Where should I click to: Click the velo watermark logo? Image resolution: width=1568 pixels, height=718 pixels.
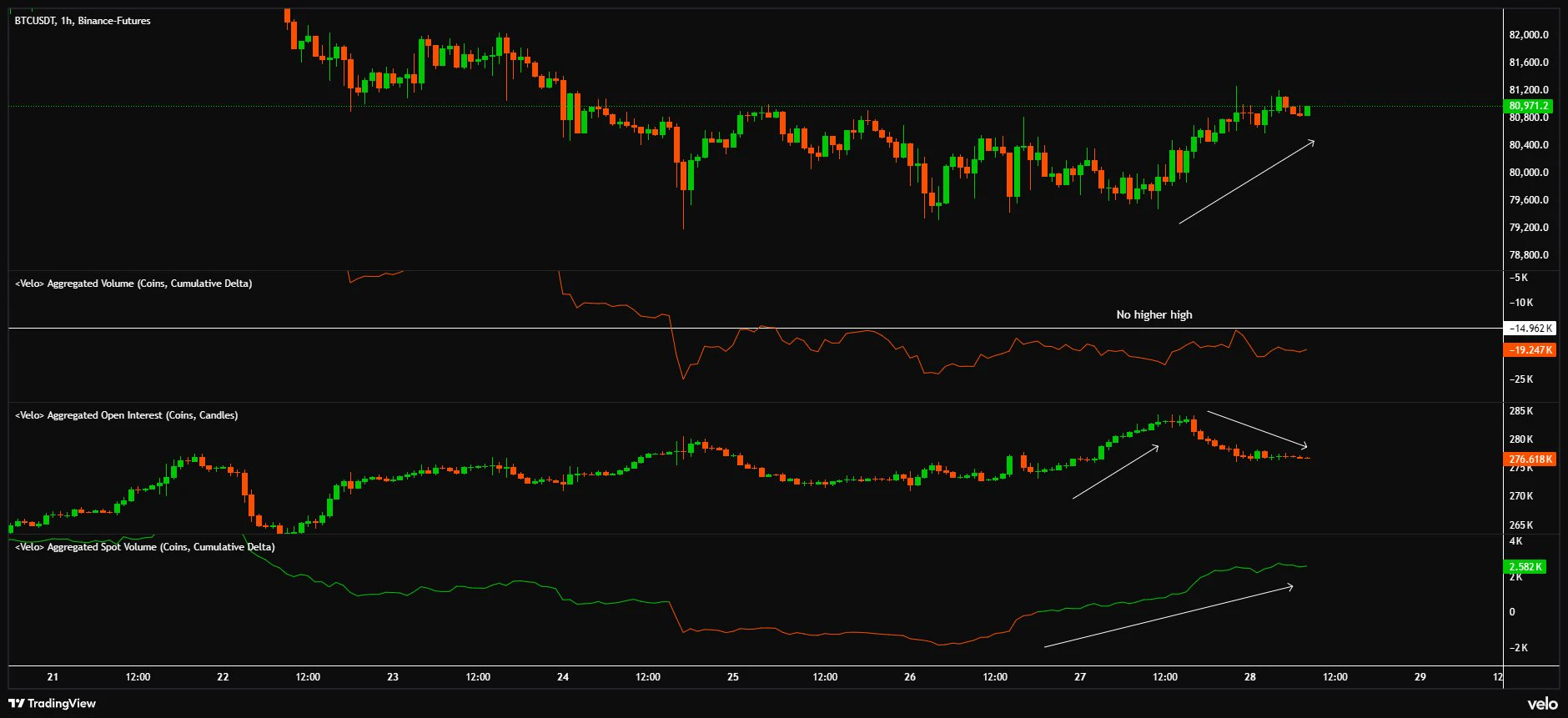1542,704
